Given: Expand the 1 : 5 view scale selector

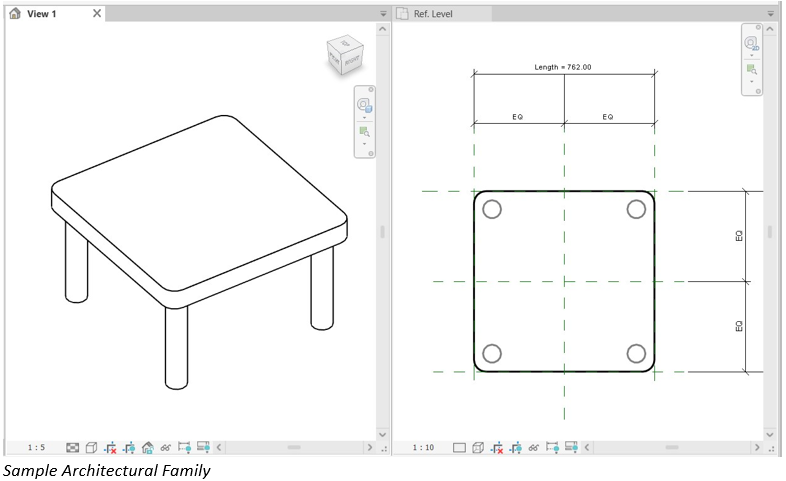Looking at the screenshot, I should pos(36,448).
